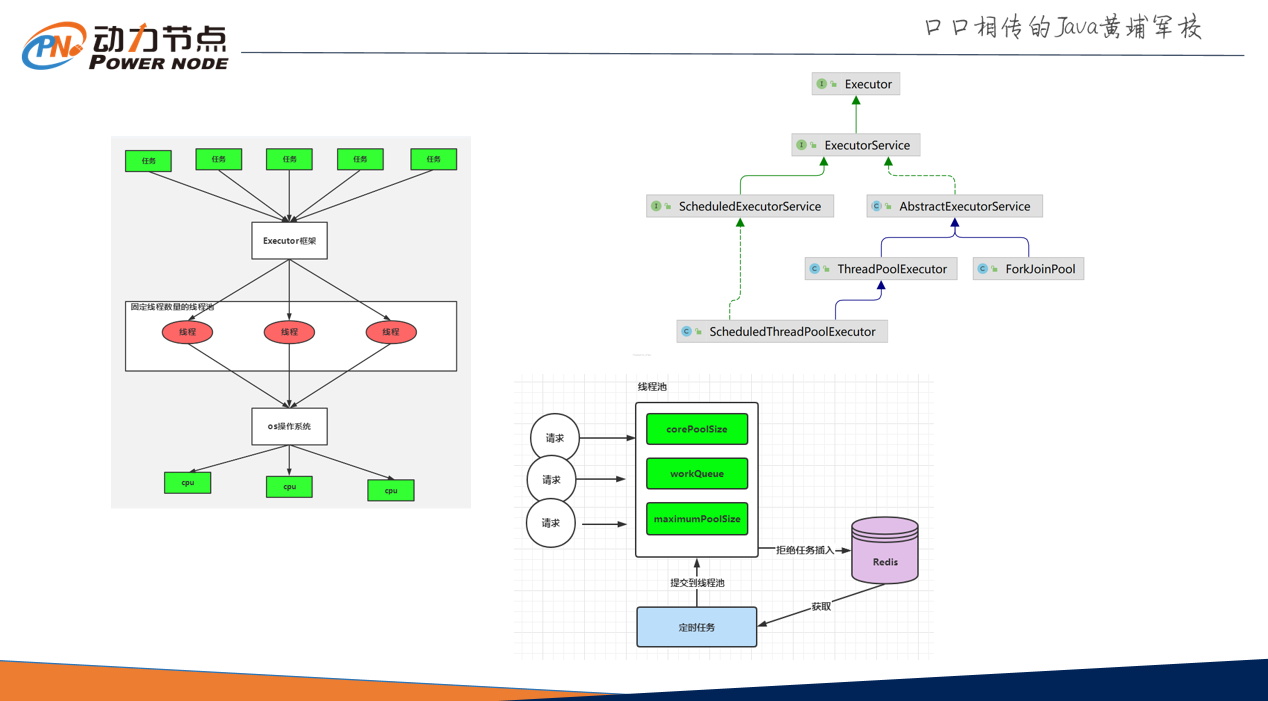
Task: Click the Executor框架 box
Action: click(289, 241)
